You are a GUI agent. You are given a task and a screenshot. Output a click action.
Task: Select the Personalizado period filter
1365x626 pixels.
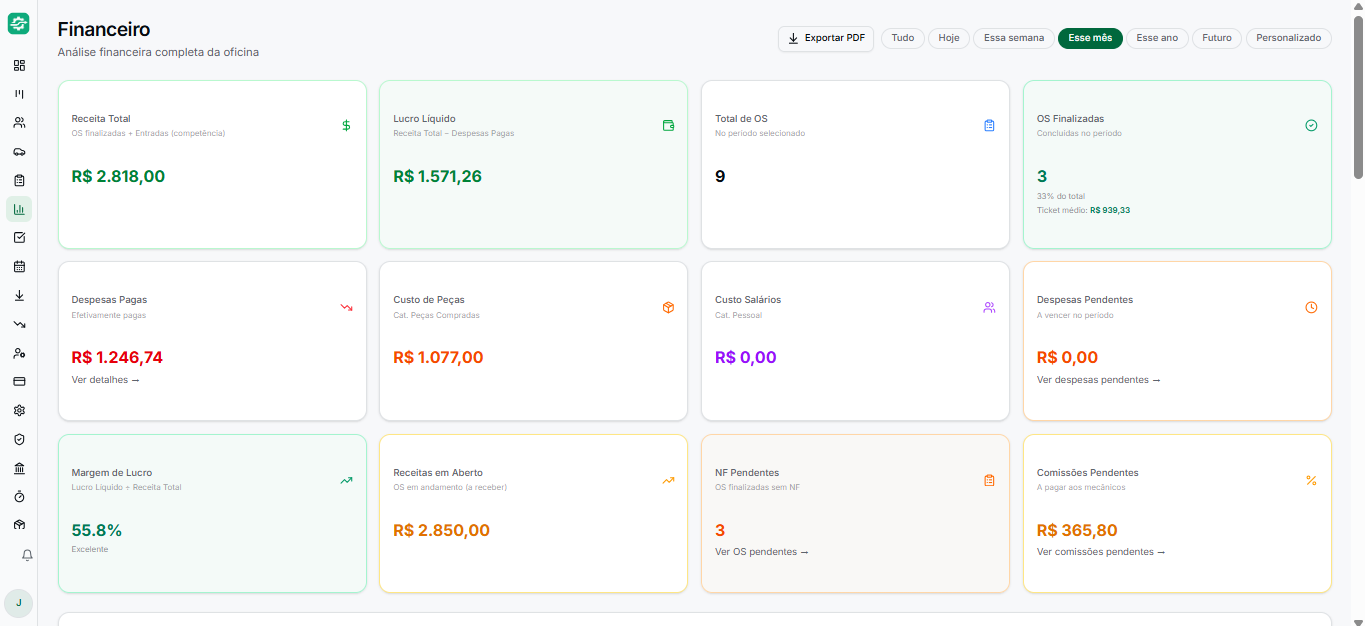tap(1289, 38)
